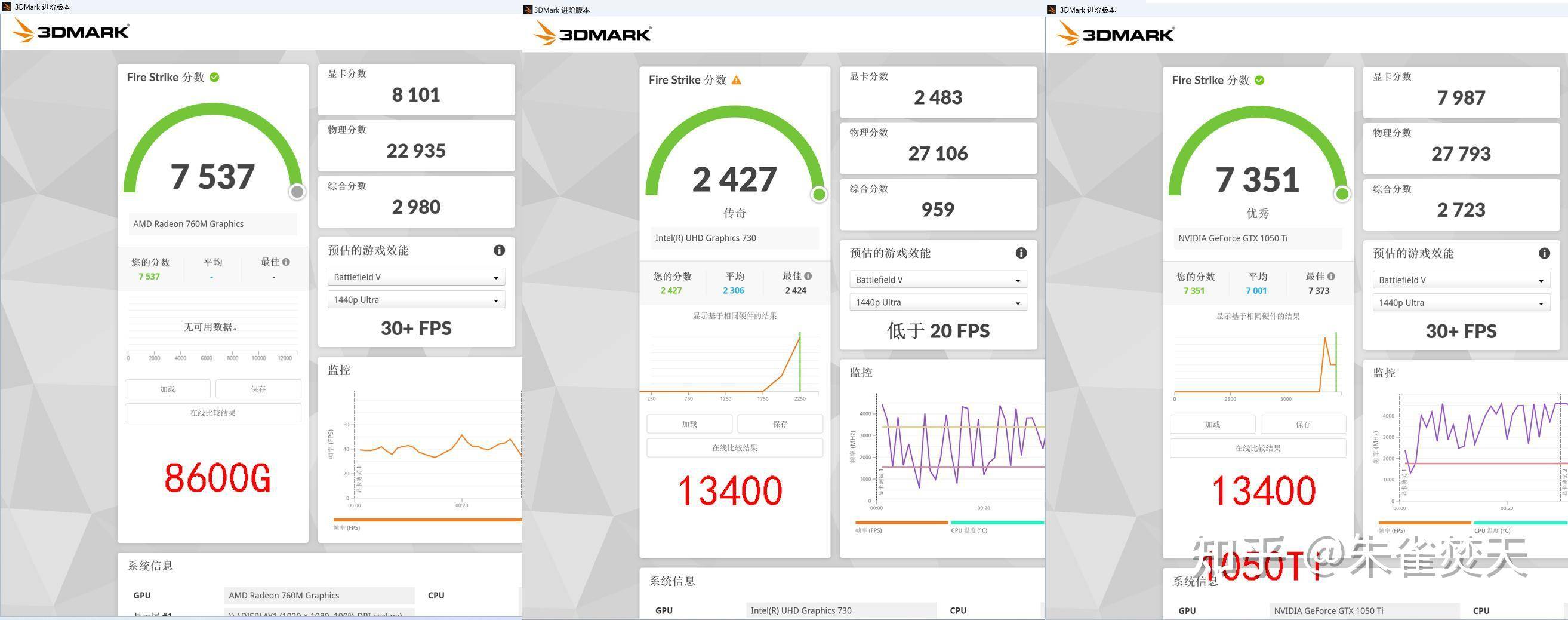Open the 1440p Ultra dropdown in the GTX 1050 Ti window

[1461, 303]
